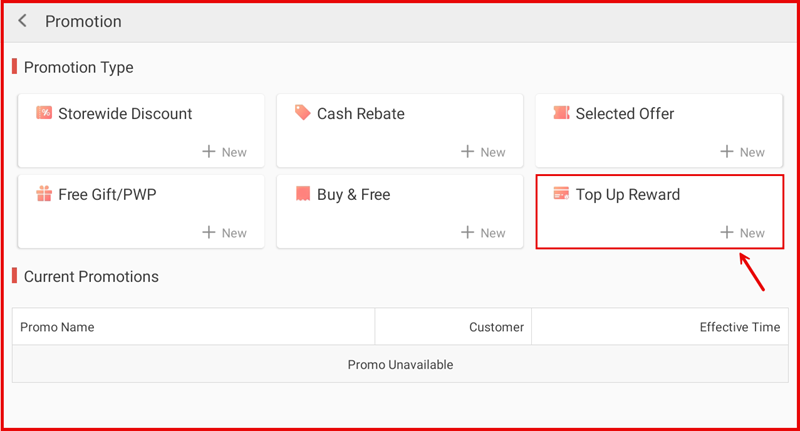Click the Top Up Reward card icon
This screenshot has width=800, height=431.
561,194
